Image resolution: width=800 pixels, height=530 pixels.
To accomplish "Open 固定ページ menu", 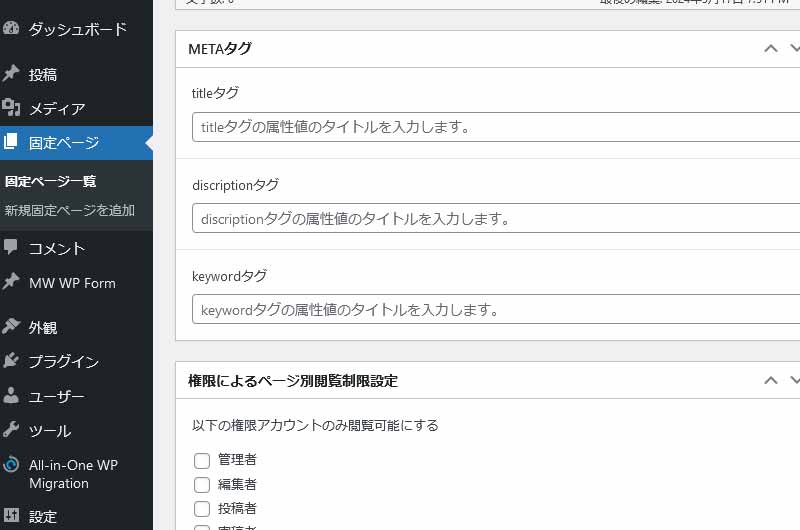I will tap(77, 143).
